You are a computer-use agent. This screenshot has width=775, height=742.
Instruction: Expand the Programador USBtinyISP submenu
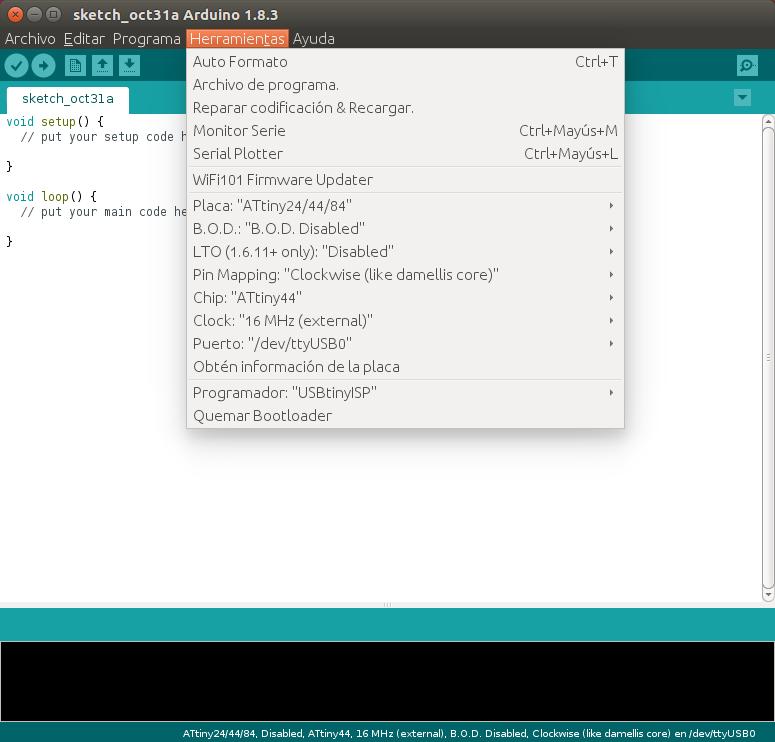click(405, 393)
